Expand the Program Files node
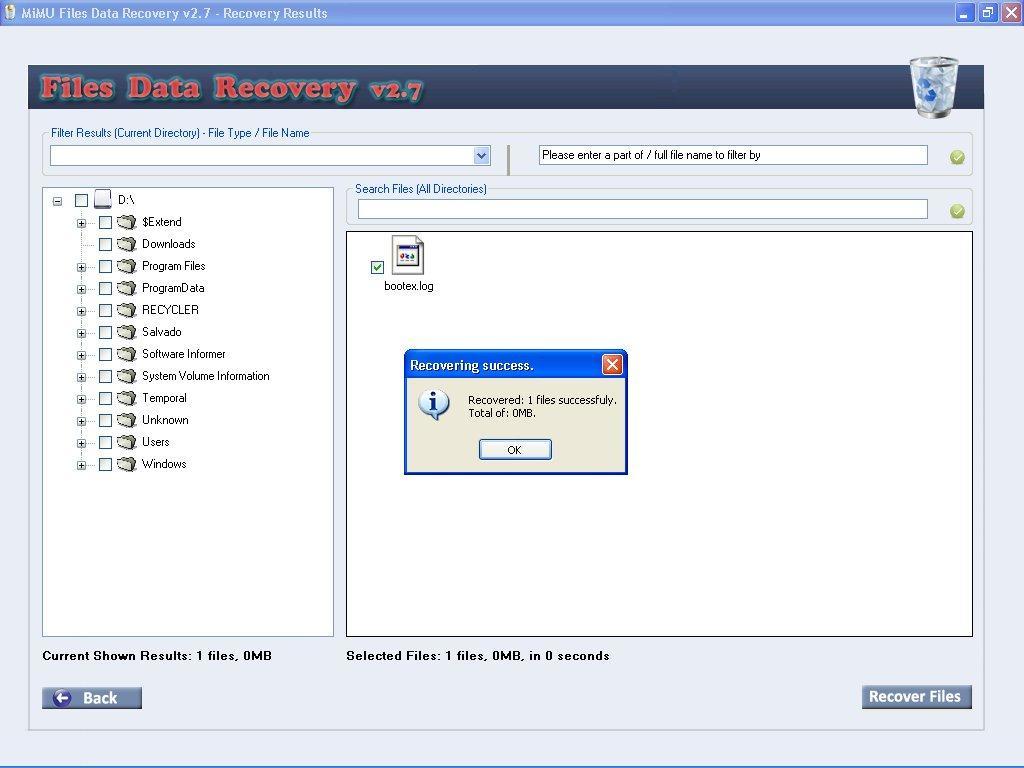The image size is (1024, 768). coord(81,267)
